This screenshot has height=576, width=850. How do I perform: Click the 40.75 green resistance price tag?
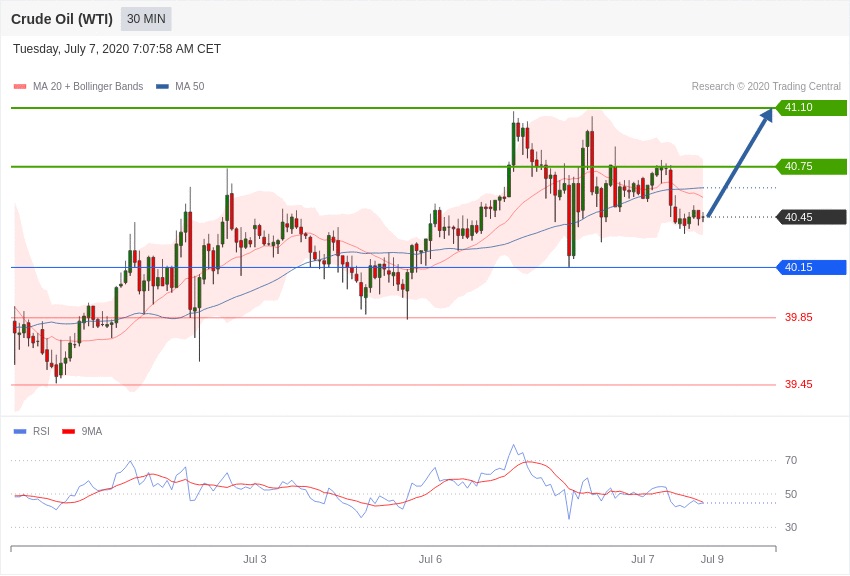pos(811,167)
